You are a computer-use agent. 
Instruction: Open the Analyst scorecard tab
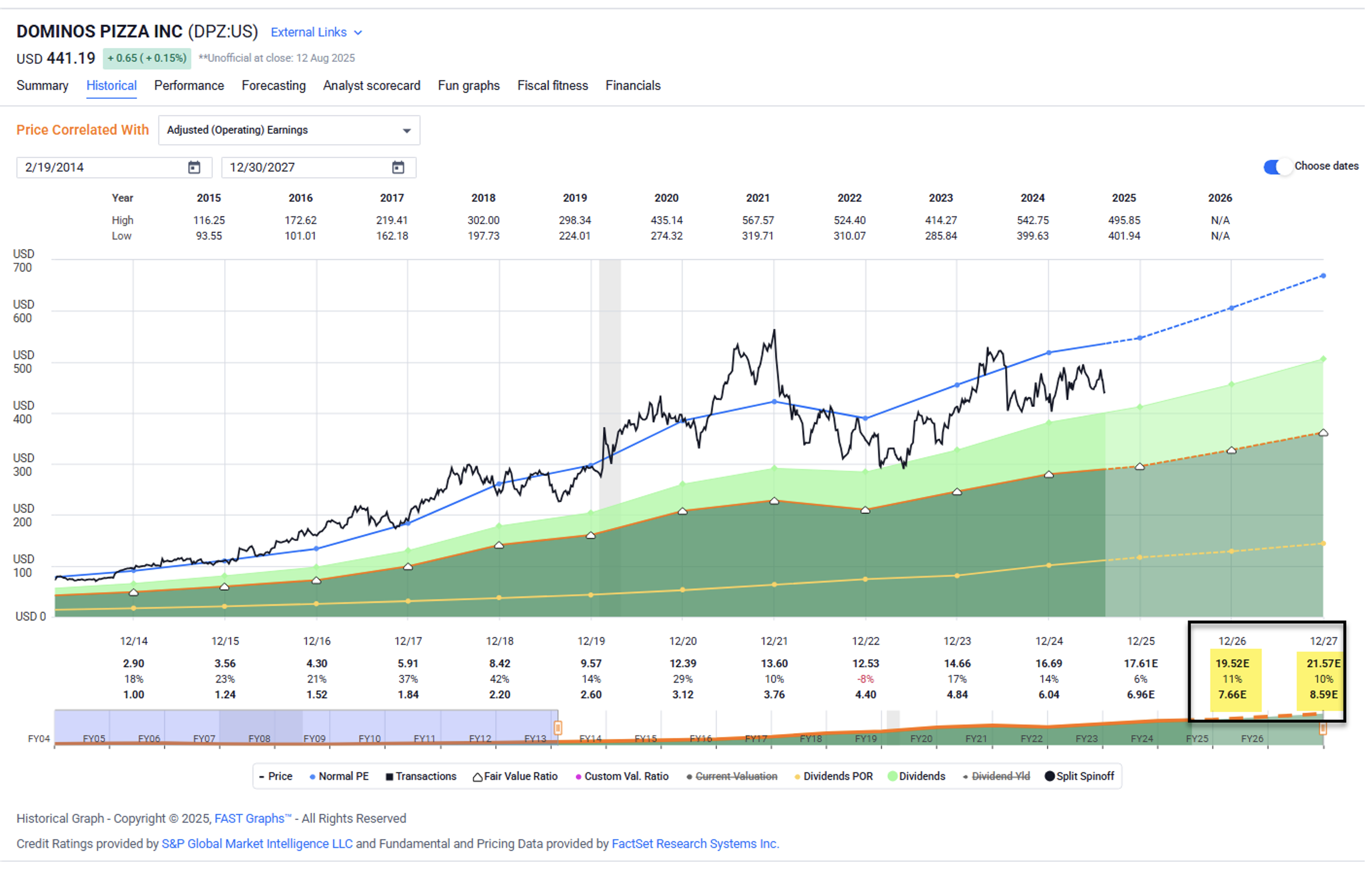371,85
